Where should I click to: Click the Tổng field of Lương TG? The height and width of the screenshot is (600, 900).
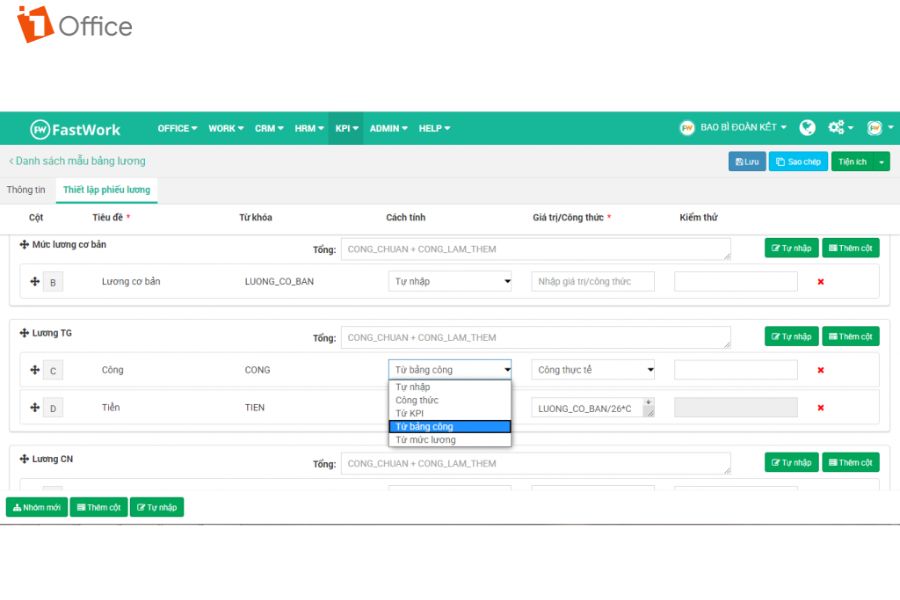pyautogui.click(x=536, y=338)
